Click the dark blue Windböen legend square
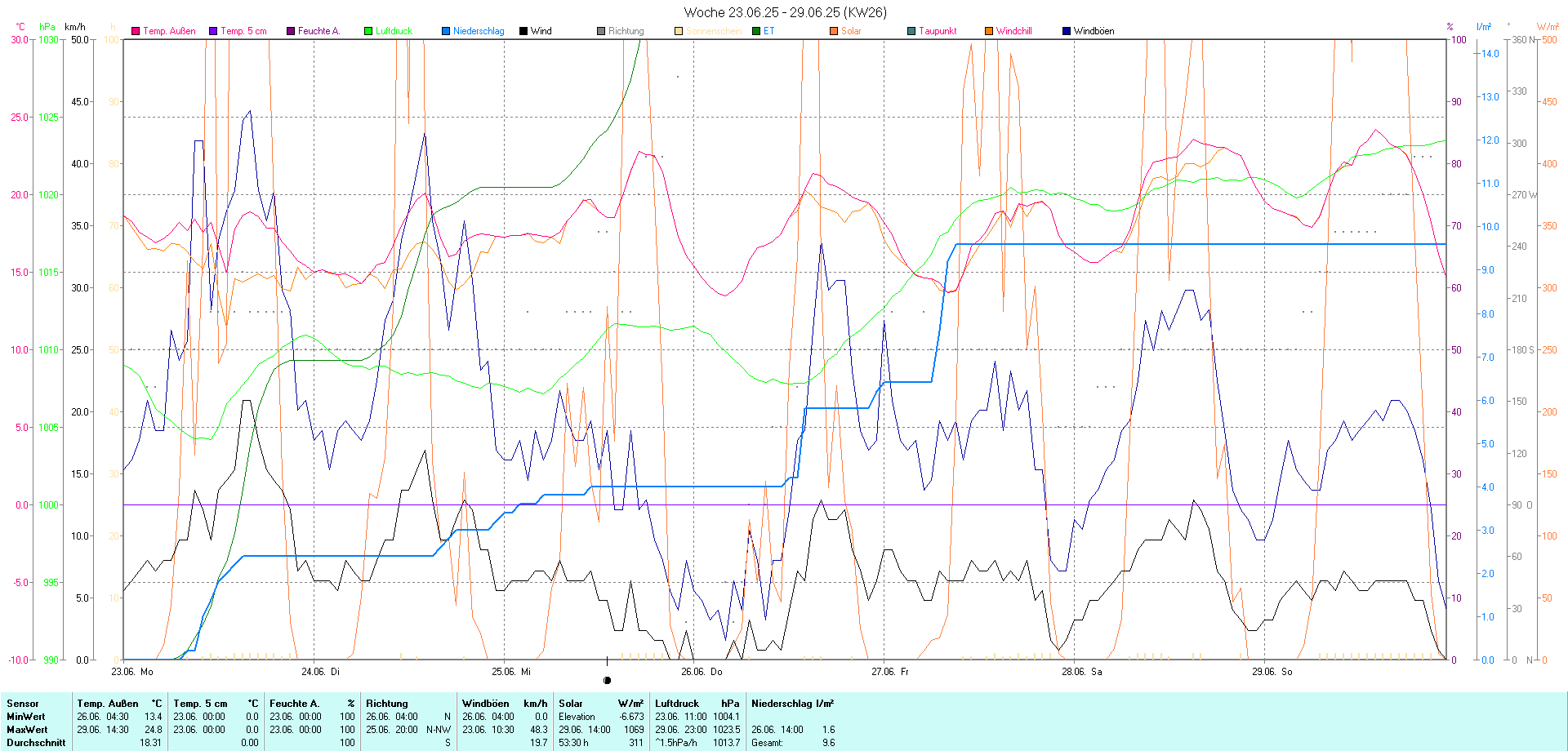The width and height of the screenshot is (1568, 751). (x=1067, y=31)
